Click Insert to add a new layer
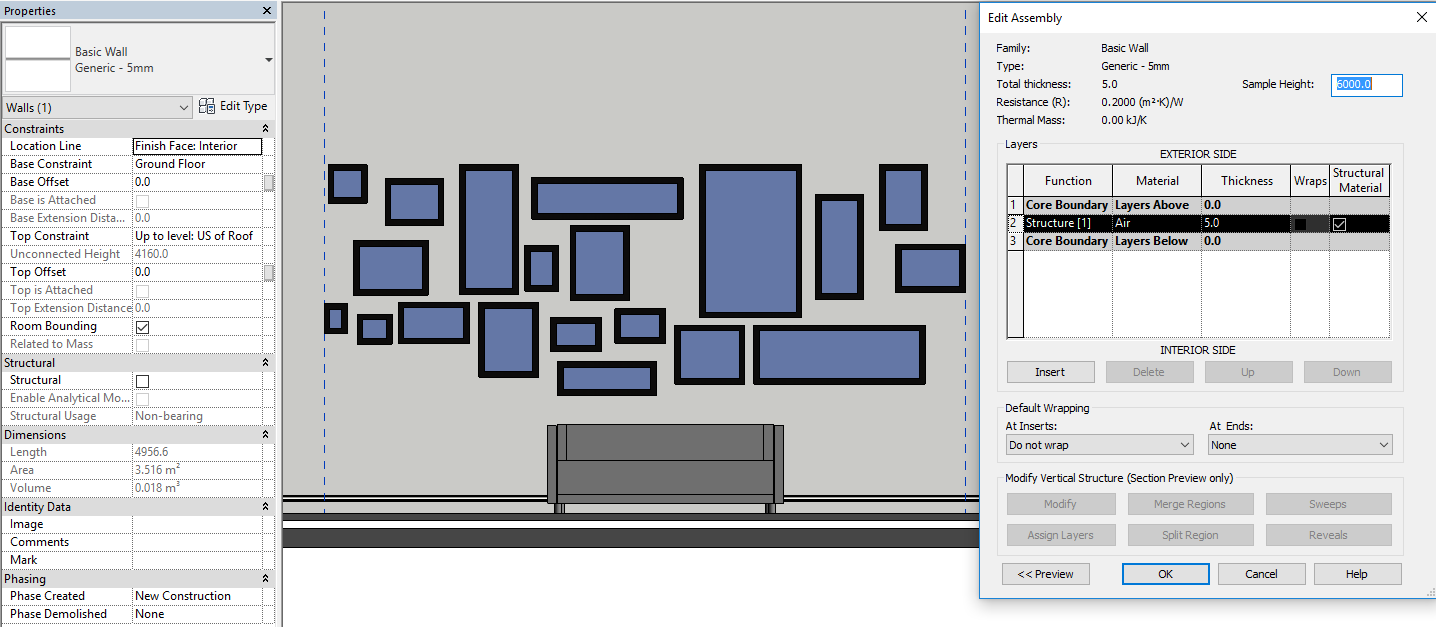 pyautogui.click(x=1050, y=371)
